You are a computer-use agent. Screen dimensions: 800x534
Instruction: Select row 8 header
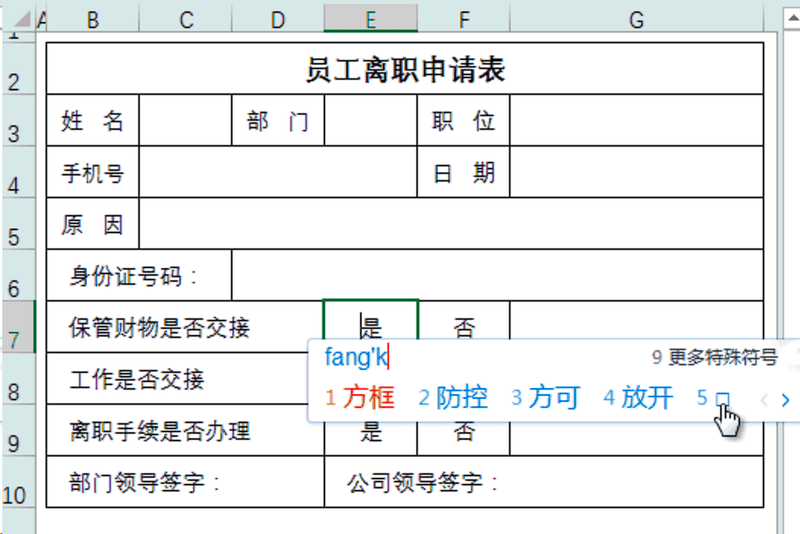tap(18, 378)
